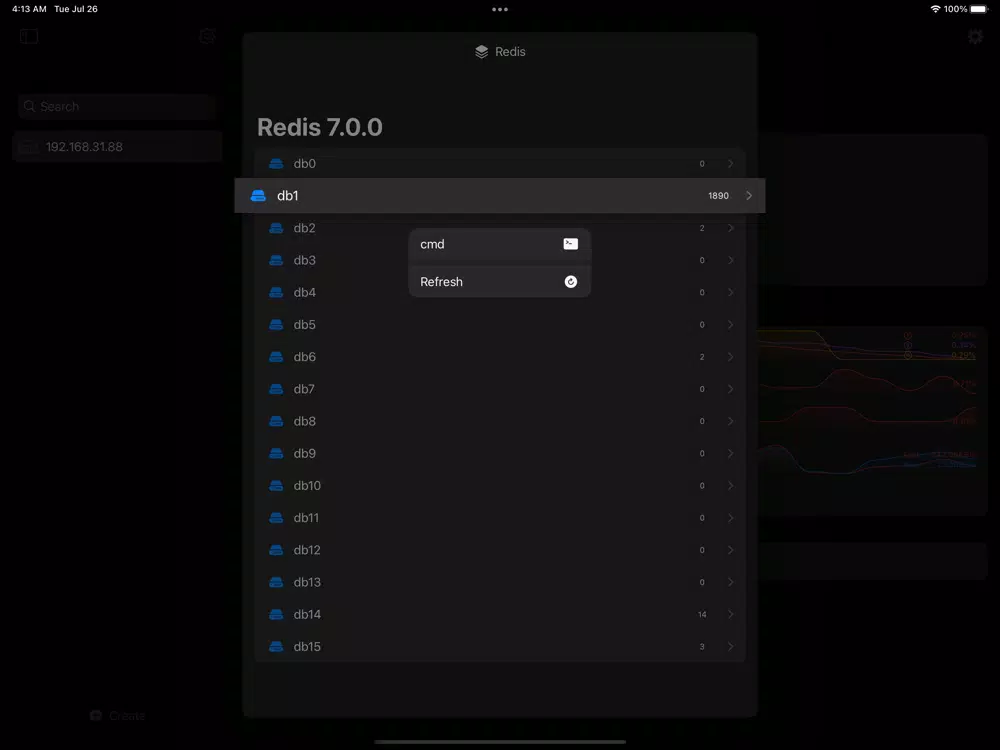Image resolution: width=1000 pixels, height=750 pixels.
Task: Click the cmd terminal icon
Action: 571,244
